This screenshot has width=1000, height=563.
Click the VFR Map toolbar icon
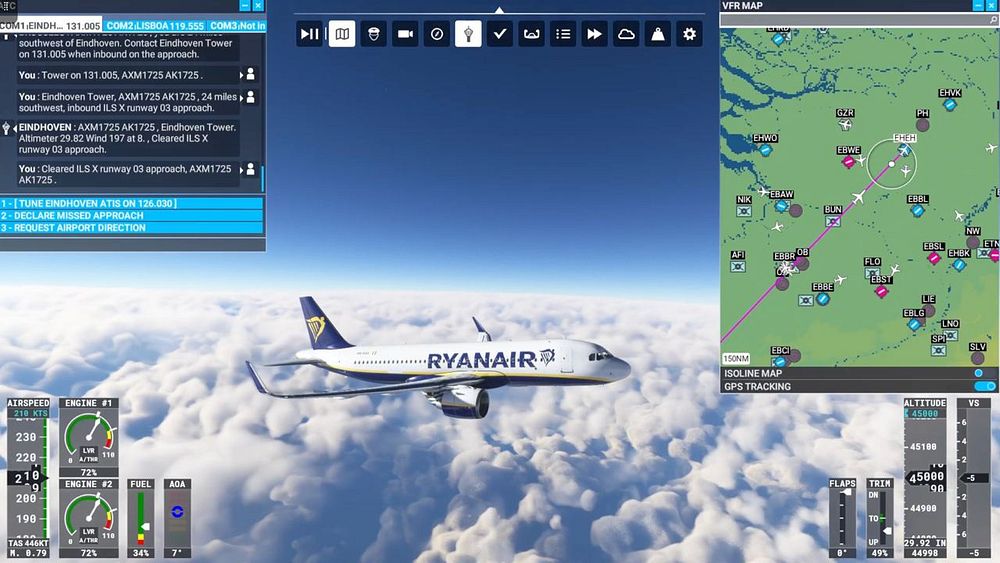[x=342, y=34]
